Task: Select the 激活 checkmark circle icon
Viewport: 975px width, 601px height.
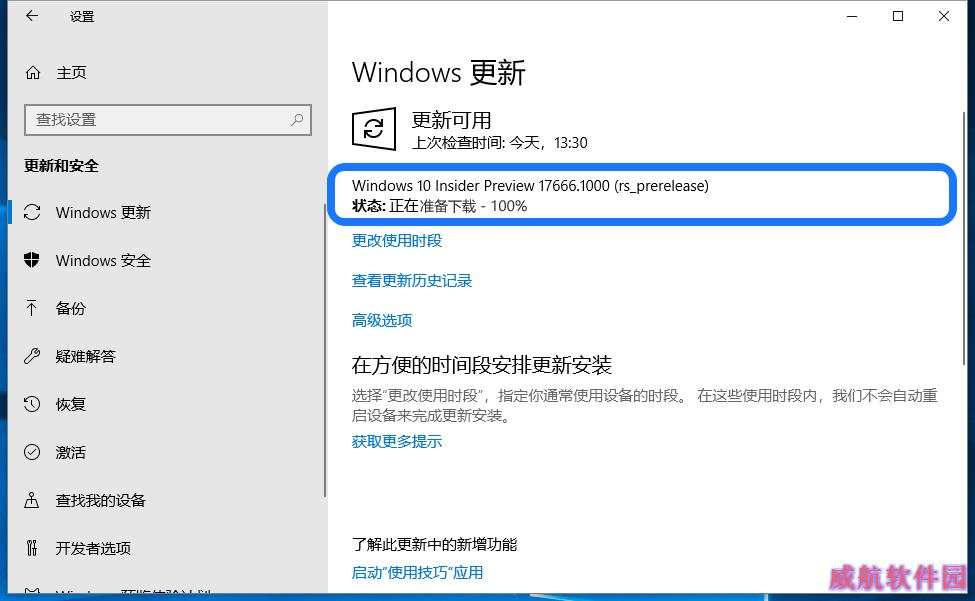Action: coord(32,452)
